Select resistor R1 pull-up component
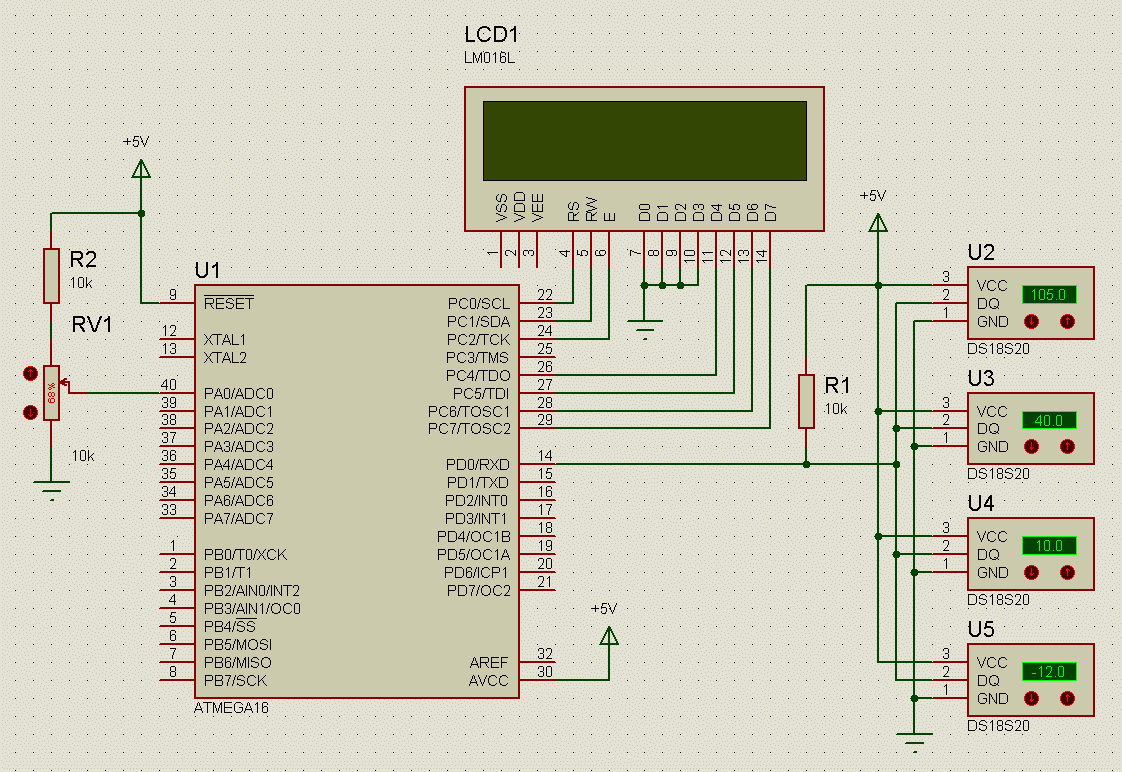This screenshot has height=772, width=1122. click(806, 401)
